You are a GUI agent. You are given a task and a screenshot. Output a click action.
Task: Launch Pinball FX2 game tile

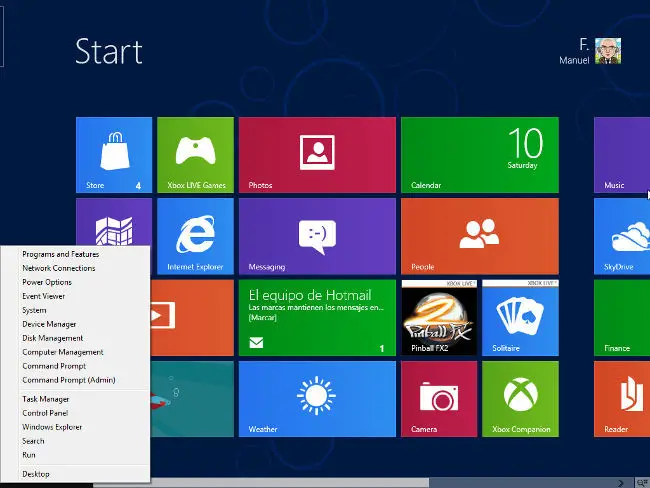439,318
